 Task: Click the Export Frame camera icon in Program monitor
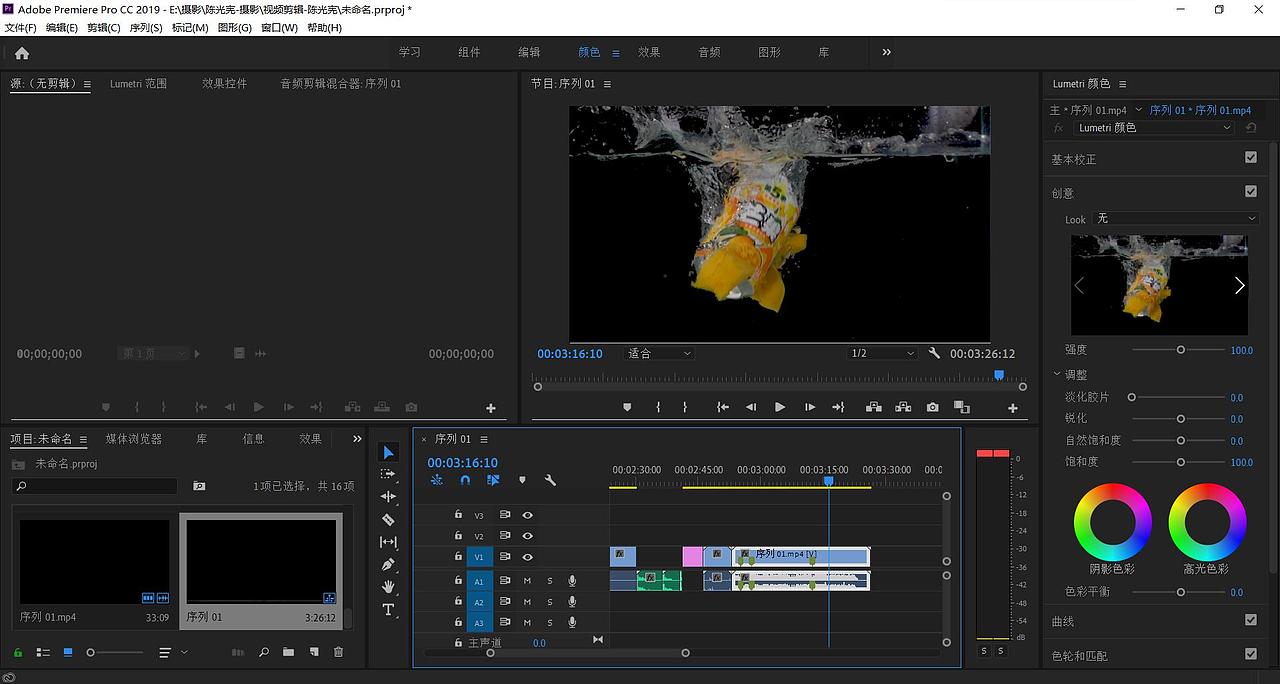coord(932,408)
